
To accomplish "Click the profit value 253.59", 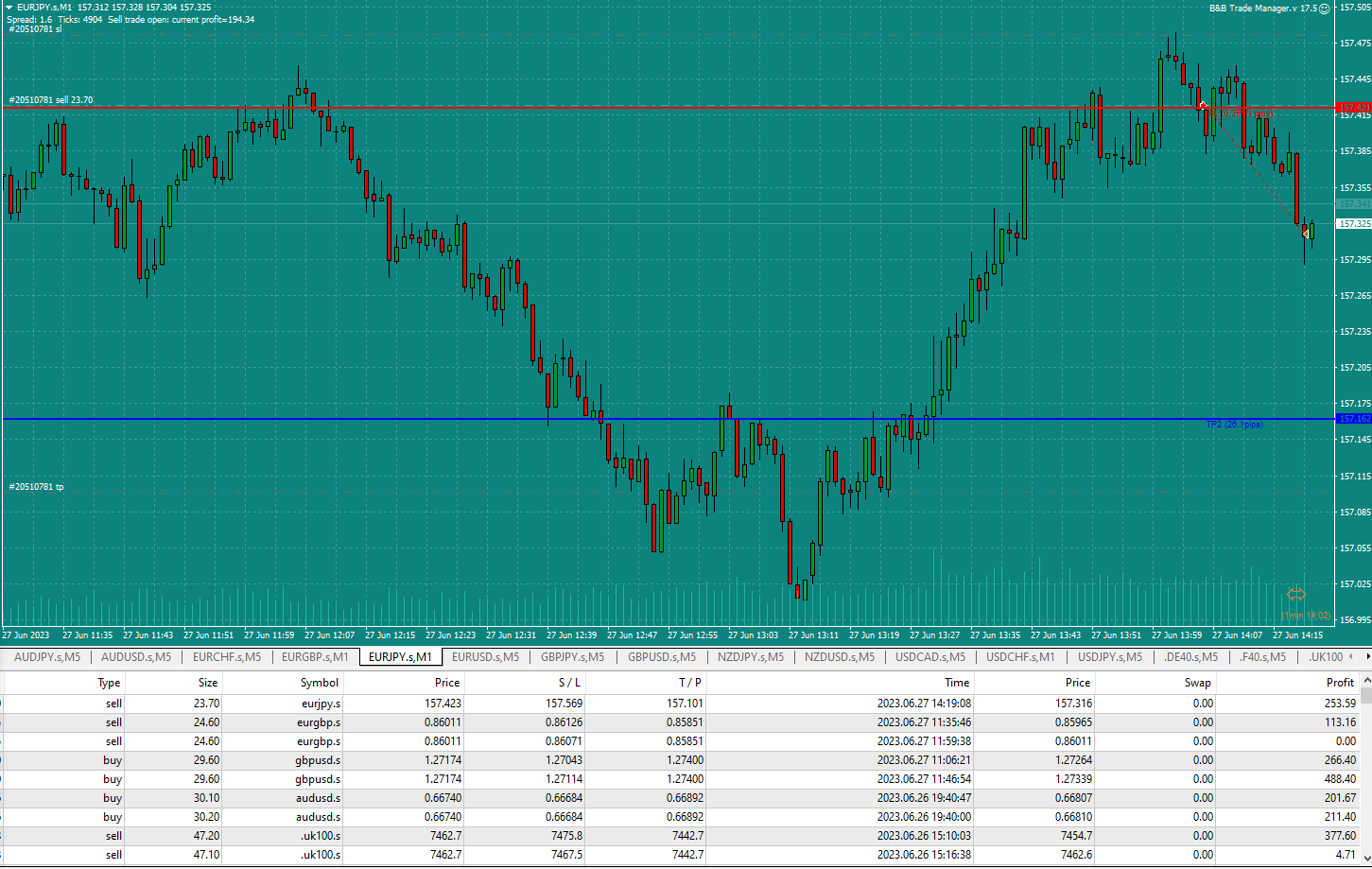I will (x=1341, y=704).
